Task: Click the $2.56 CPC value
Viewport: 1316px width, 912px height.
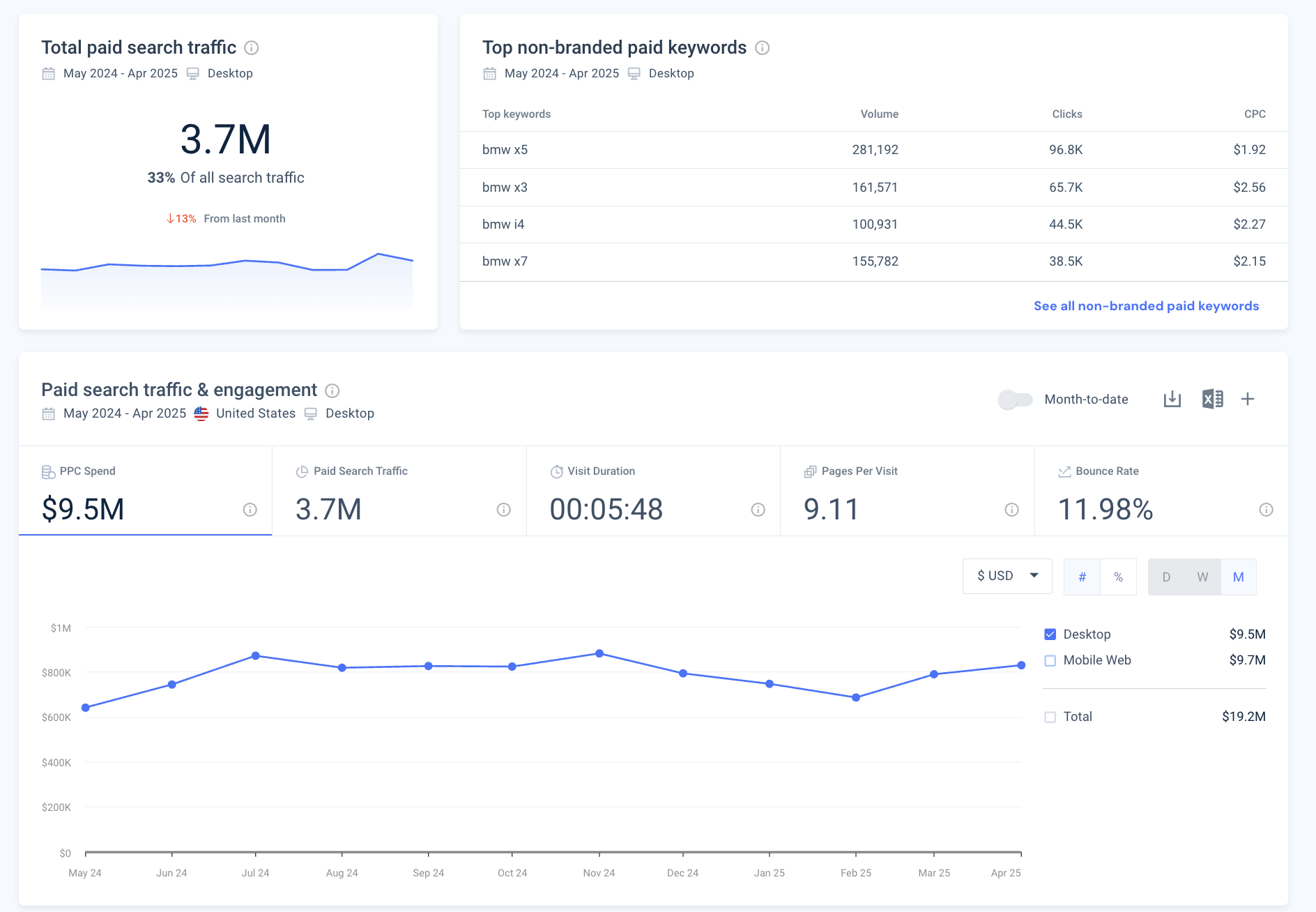Action: tap(1249, 188)
